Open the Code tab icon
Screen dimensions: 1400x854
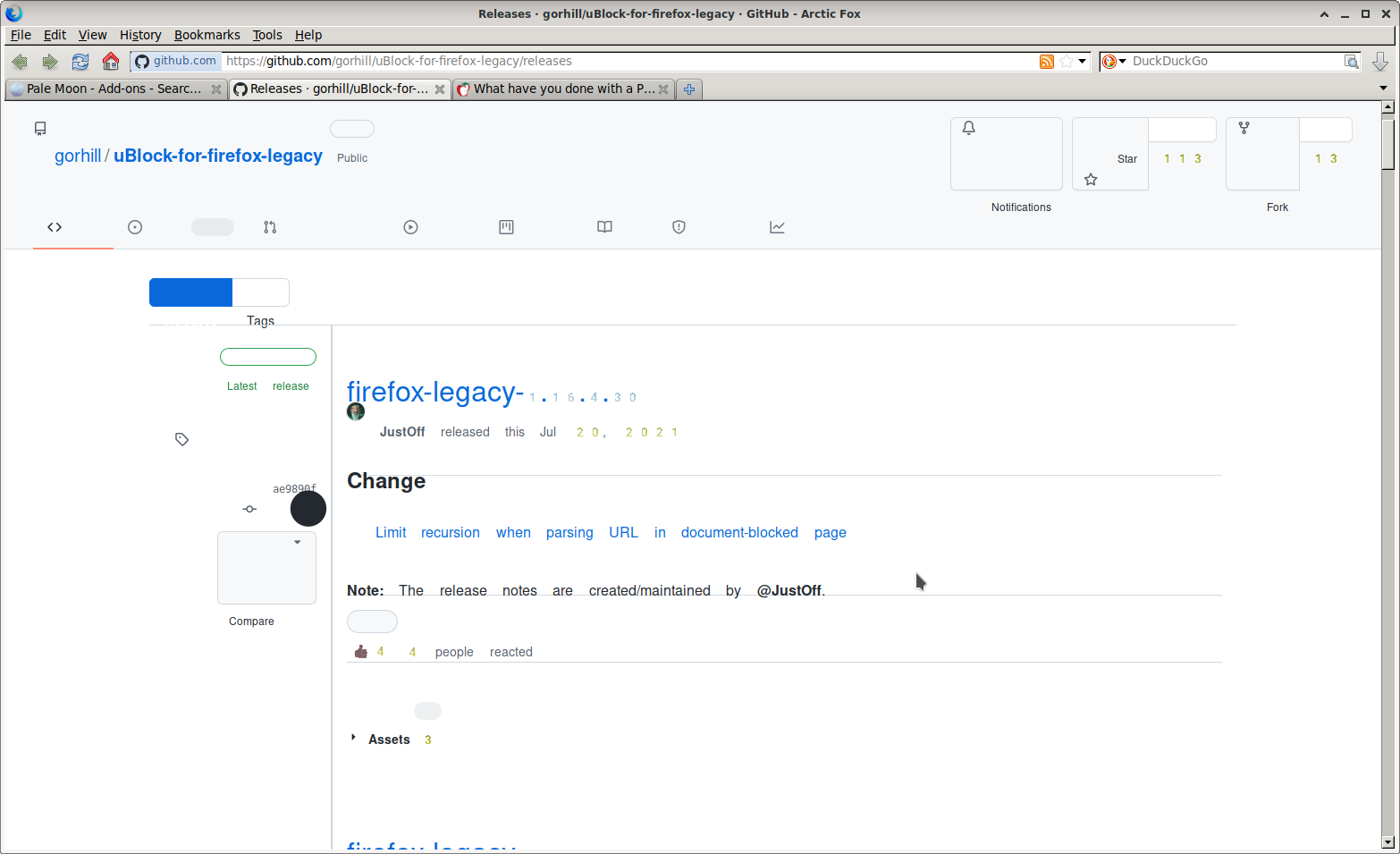click(55, 227)
